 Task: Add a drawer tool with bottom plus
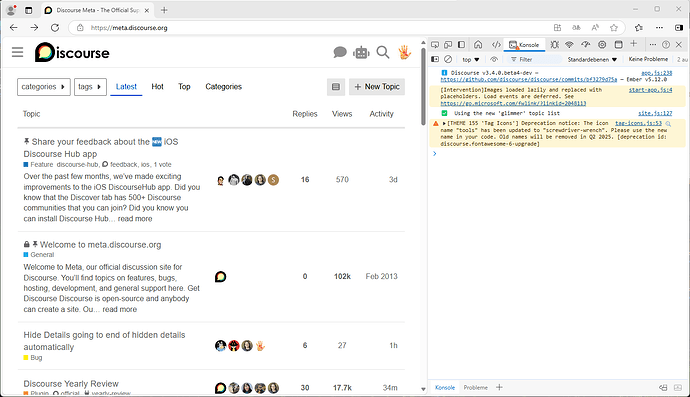499,387
